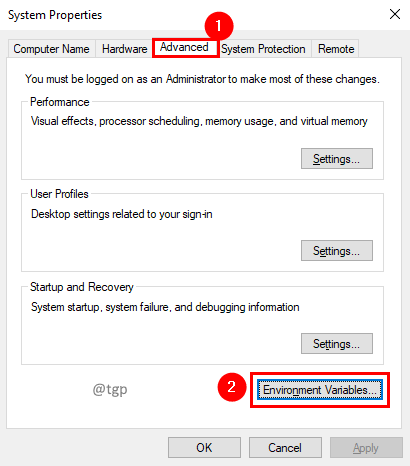Viewport: 410px width, 466px height.
Task: Open the Hardware tab
Action: (x=124, y=49)
